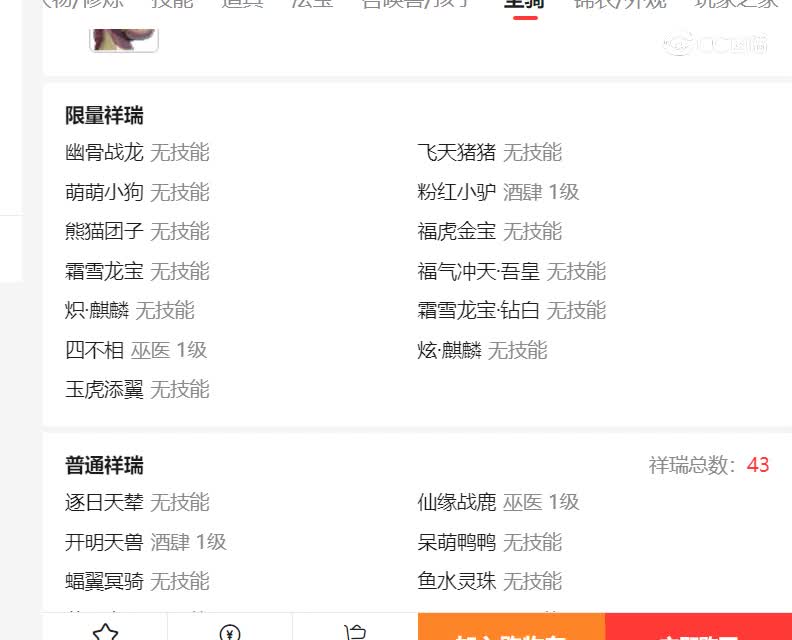This screenshot has width=792, height=640.
Task: Select the 霜雪龙宝 无技能 entry in left column
Action: coord(104,271)
